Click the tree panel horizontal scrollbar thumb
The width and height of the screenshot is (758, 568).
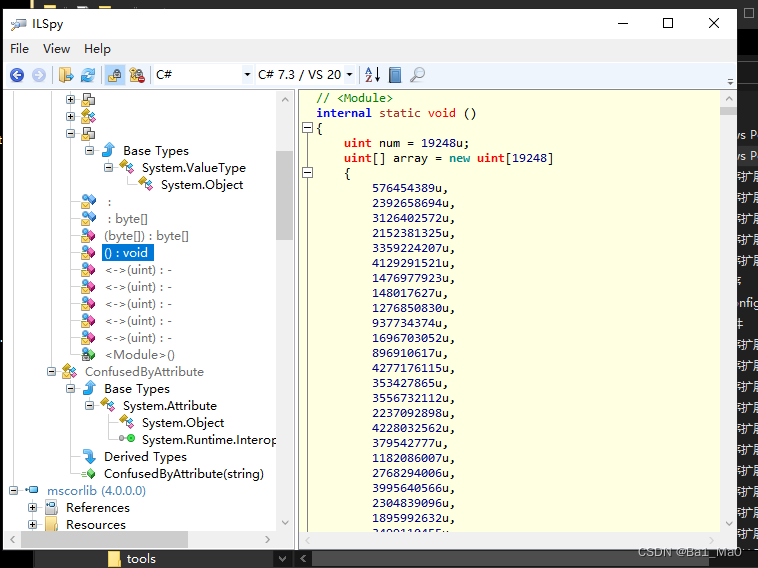[x=104, y=539]
